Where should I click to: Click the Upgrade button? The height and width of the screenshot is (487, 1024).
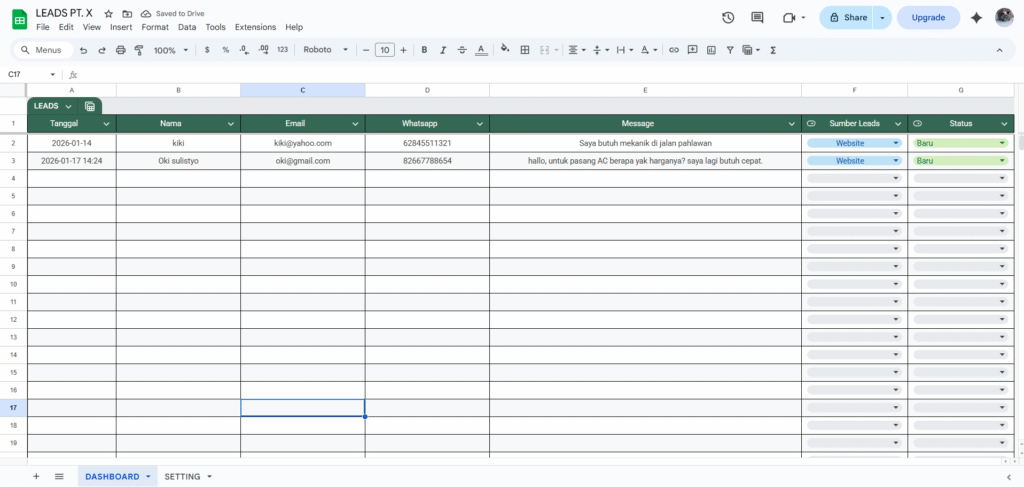pyautogui.click(x=928, y=18)
